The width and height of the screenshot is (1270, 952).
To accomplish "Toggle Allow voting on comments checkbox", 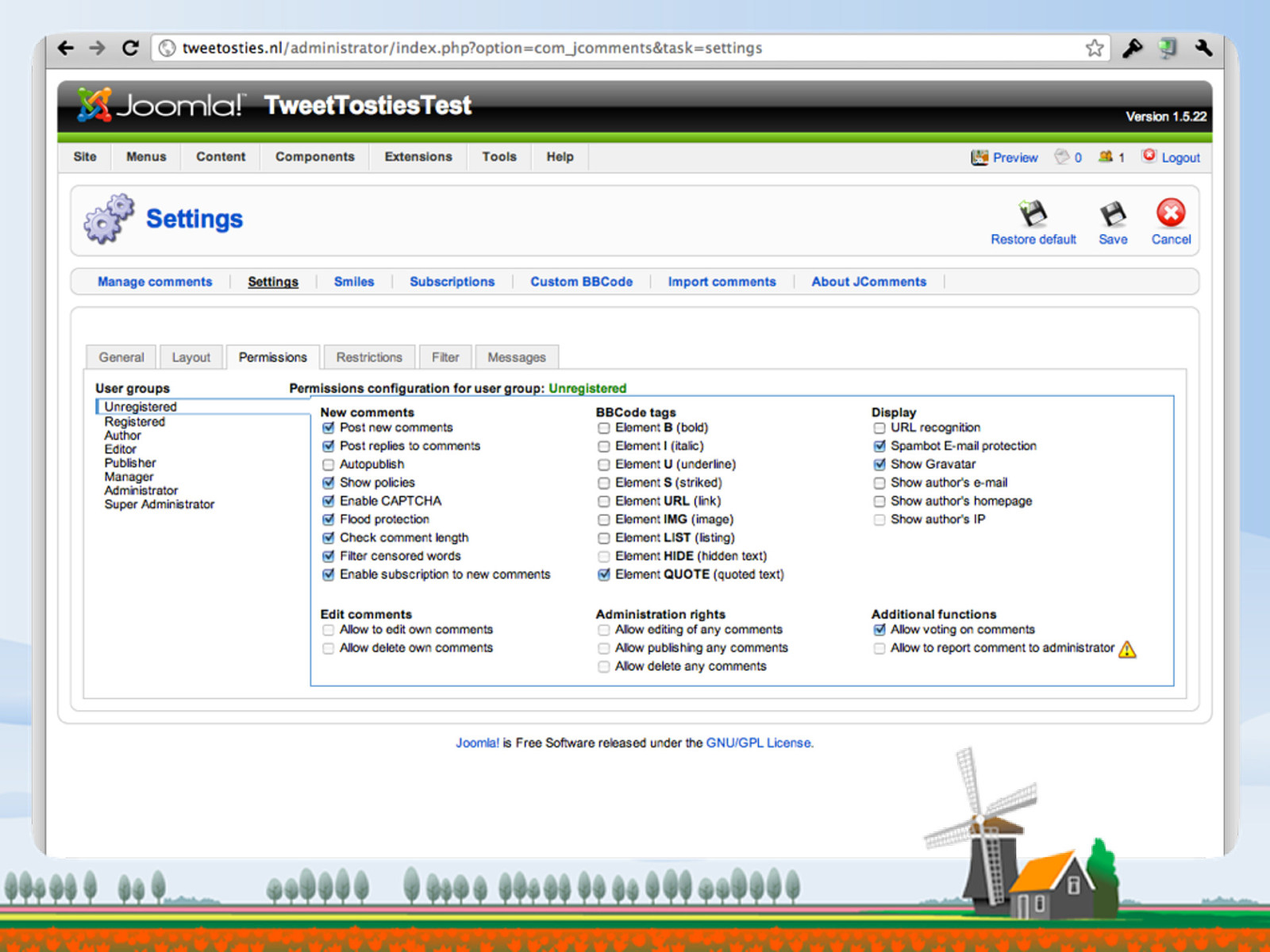I will (879, 630).
